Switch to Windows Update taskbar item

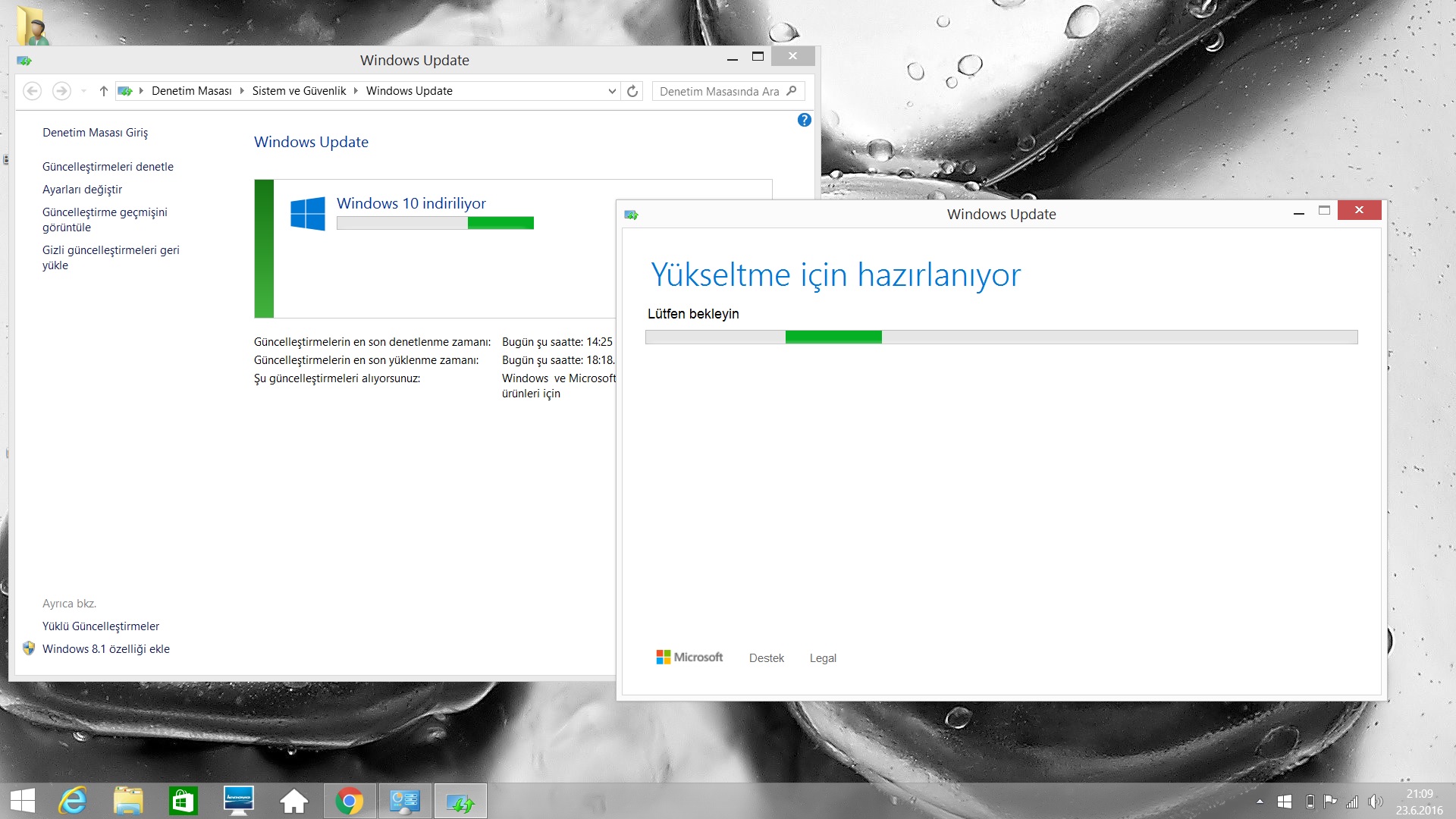pos(460,801)
